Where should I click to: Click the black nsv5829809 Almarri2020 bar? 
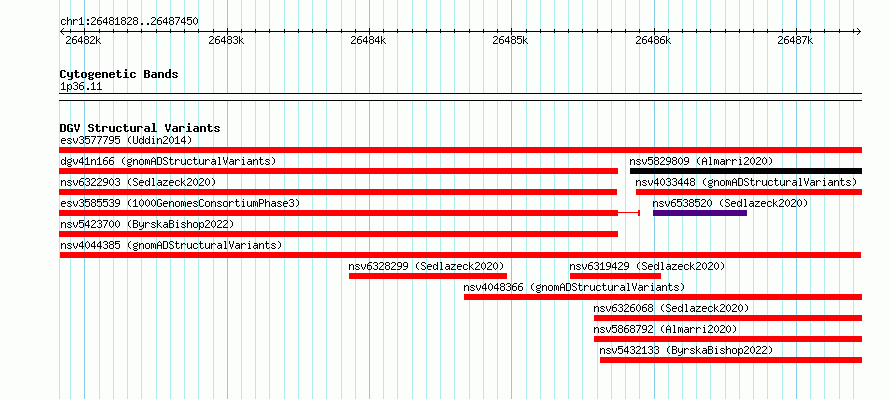tap(746, 171)
